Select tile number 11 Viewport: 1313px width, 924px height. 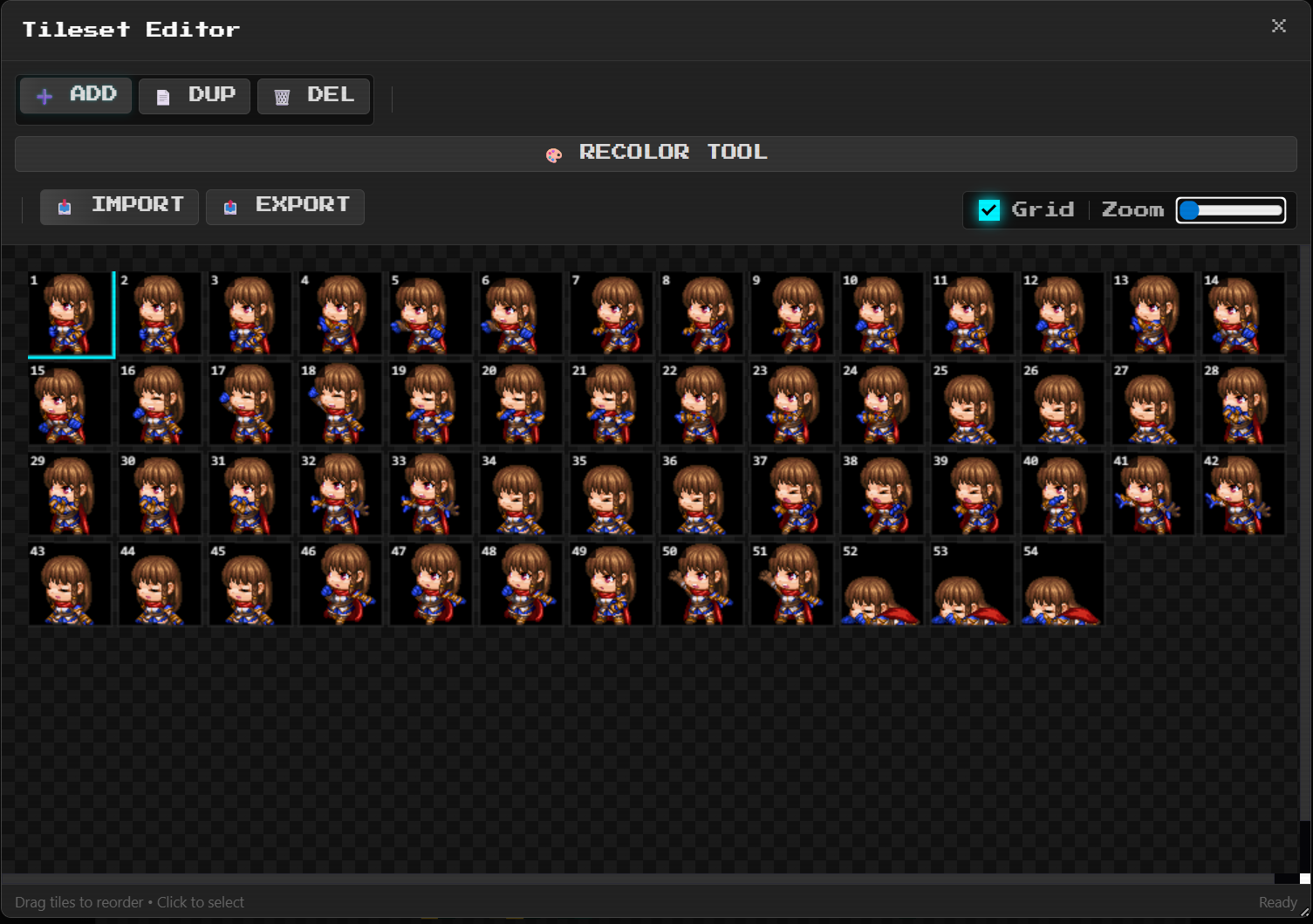973,314
